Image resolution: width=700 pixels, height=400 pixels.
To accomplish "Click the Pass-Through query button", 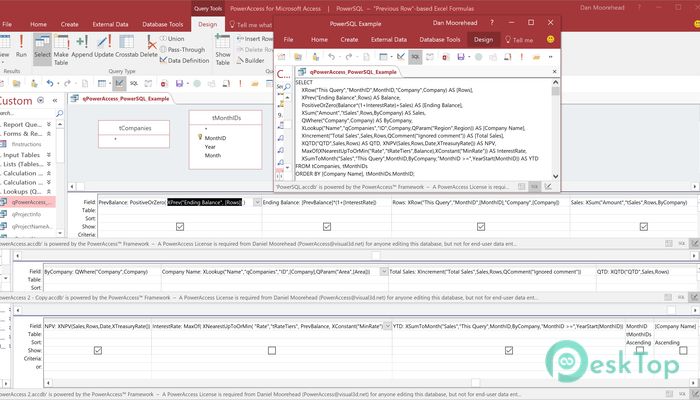I will [x=183, y=50].
